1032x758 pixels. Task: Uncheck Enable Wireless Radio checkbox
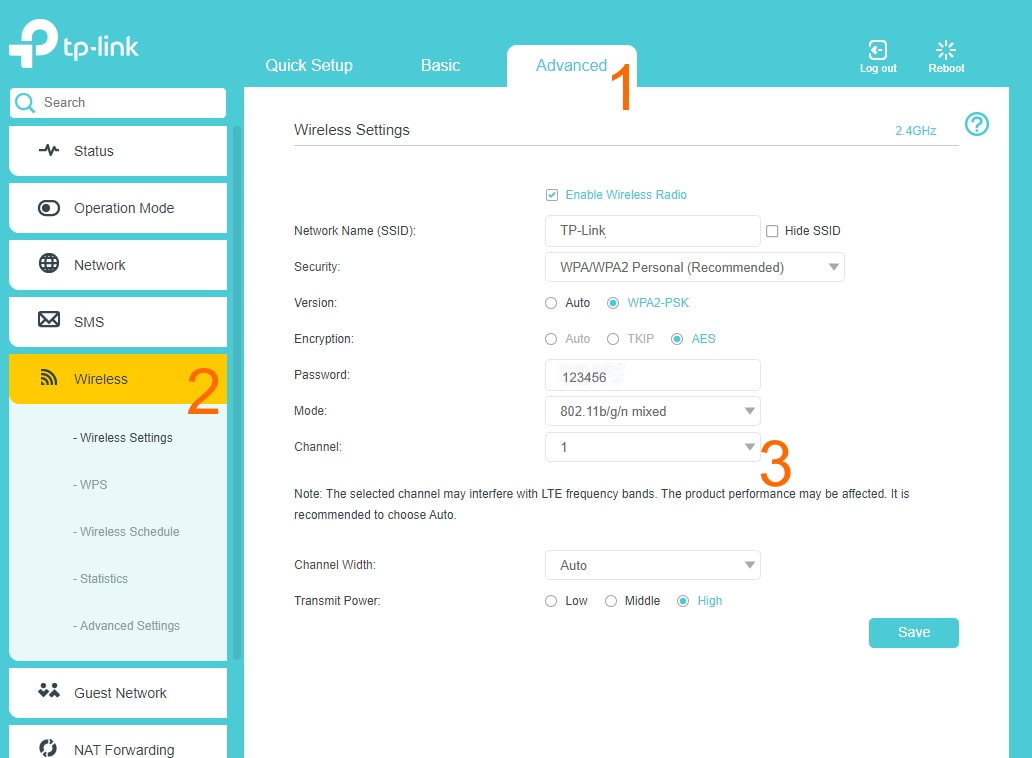(552, 195)
